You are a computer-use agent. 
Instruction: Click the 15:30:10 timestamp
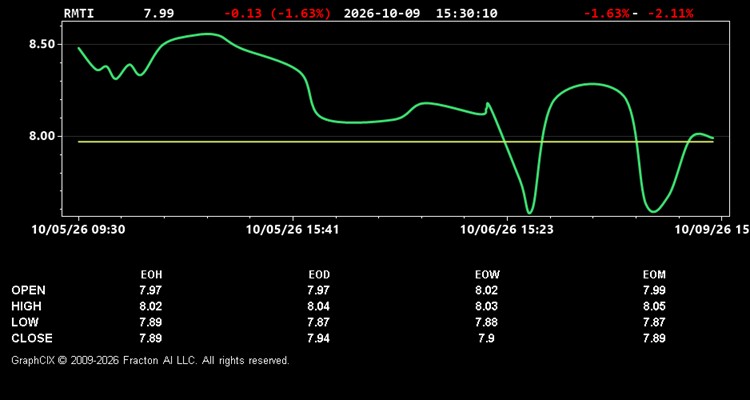[466, 13]
